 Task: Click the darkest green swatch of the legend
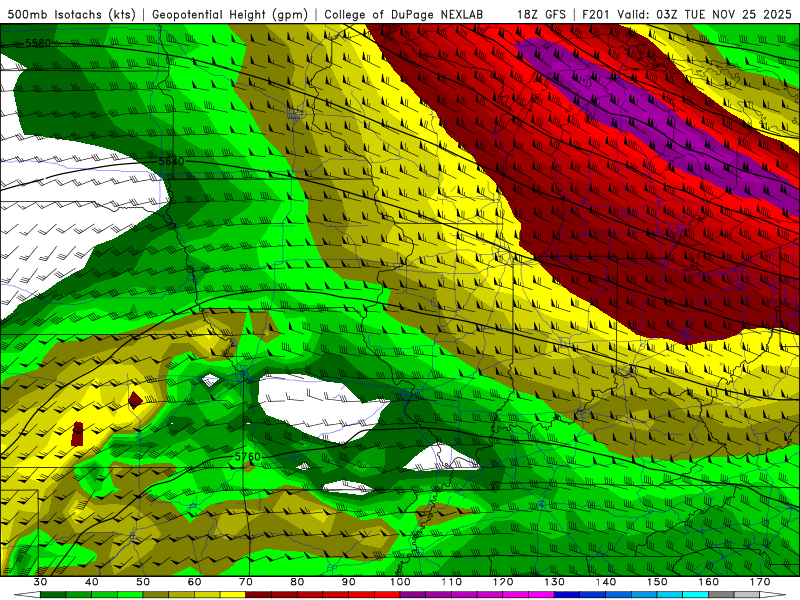(53, 595)
